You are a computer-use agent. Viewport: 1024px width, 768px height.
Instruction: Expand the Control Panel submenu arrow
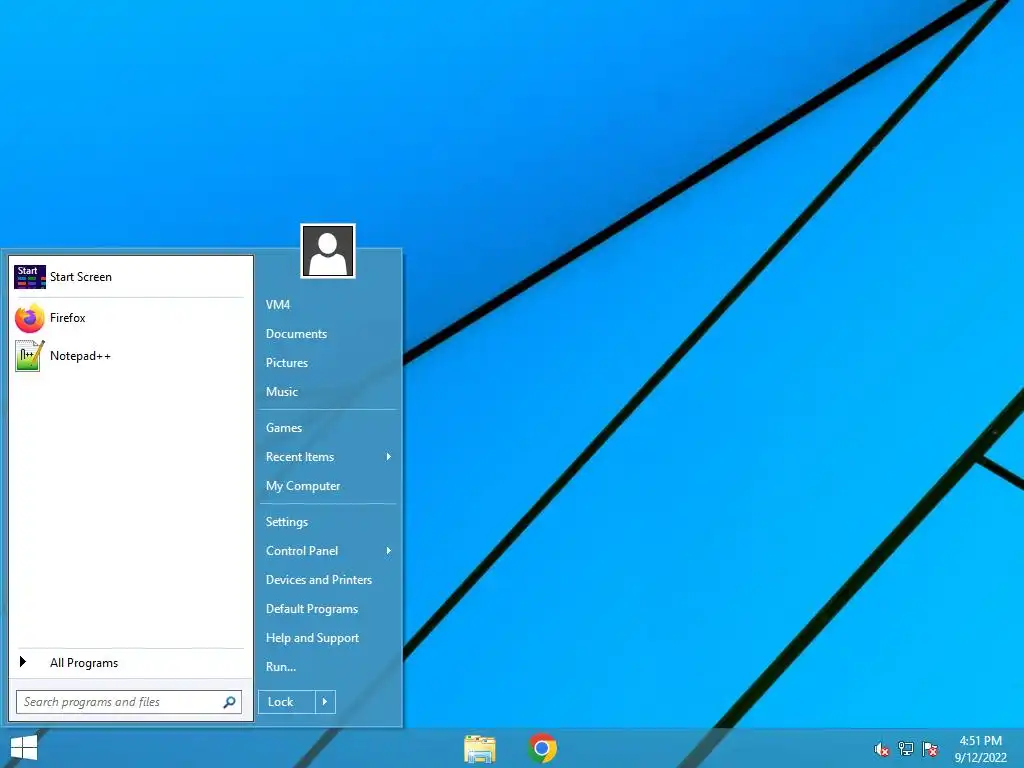point(389,551)
